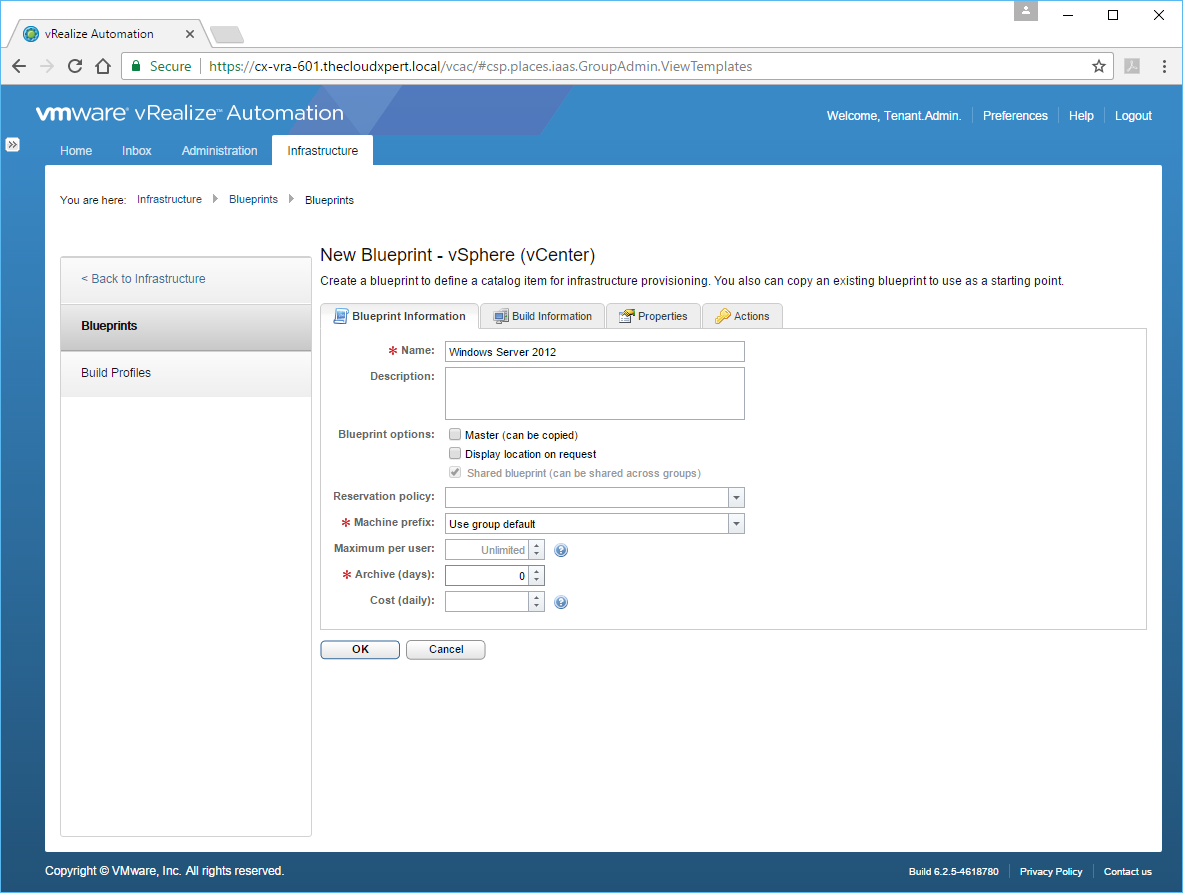Viewport: 1183px width, 893px height.
Task: Go to browser home page icon
Action: point(102,66)
